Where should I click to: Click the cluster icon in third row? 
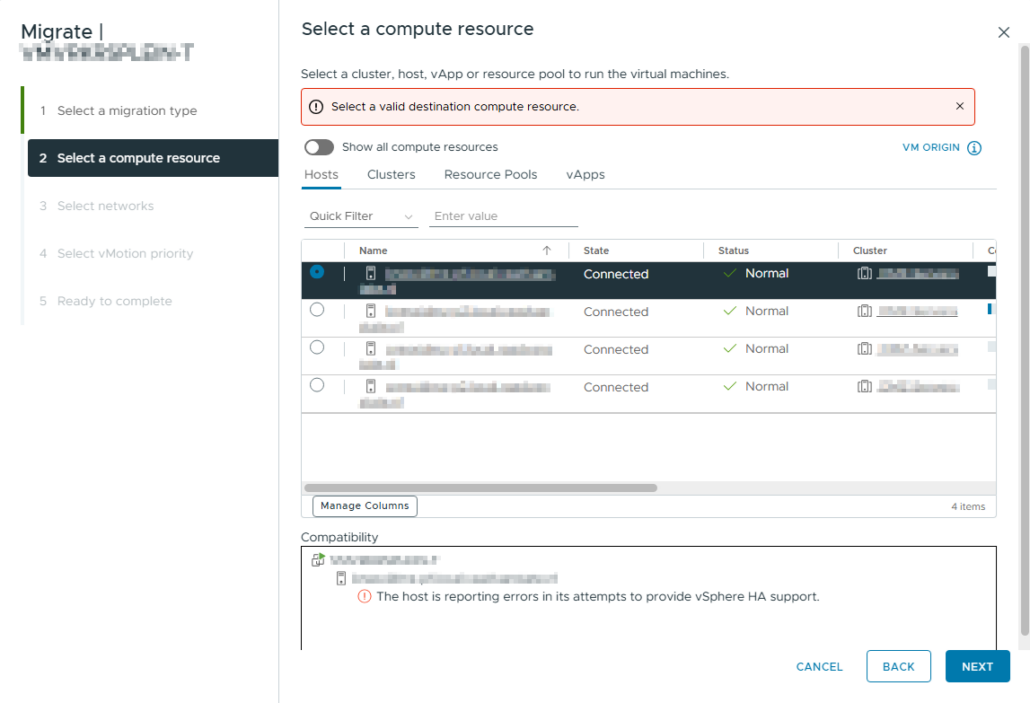coord(864,349)
